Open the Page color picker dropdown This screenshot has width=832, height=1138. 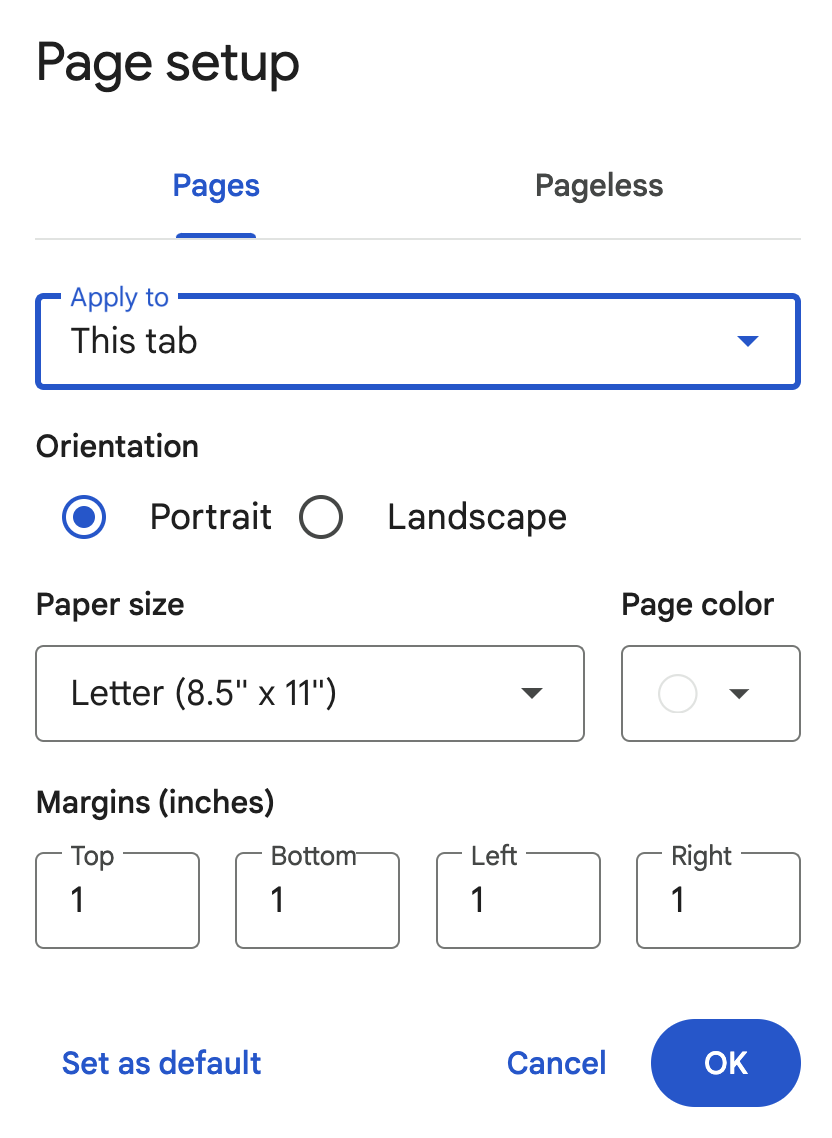(x=711, y=693)
